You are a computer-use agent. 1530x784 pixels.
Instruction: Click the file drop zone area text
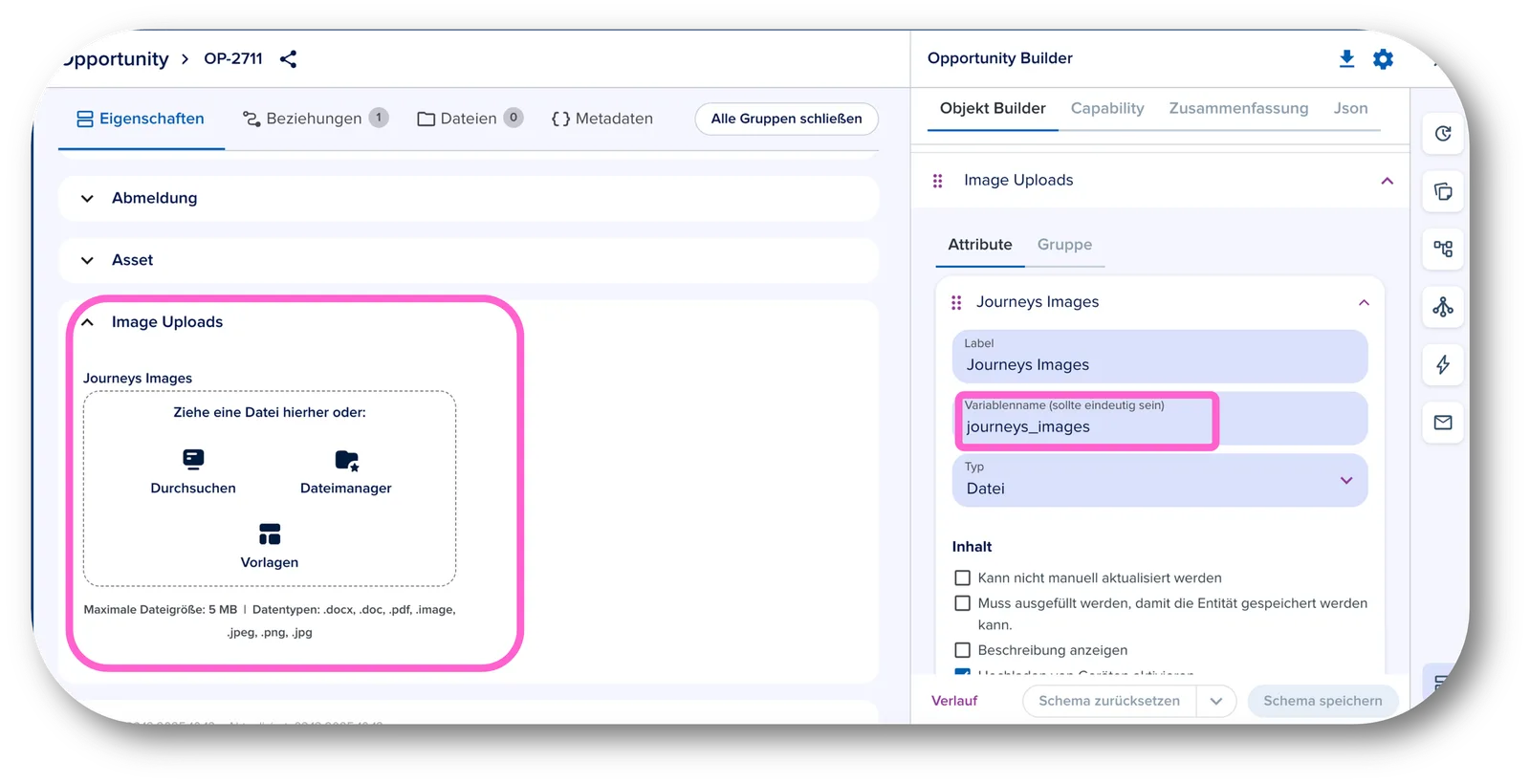[x=270, y=412]
